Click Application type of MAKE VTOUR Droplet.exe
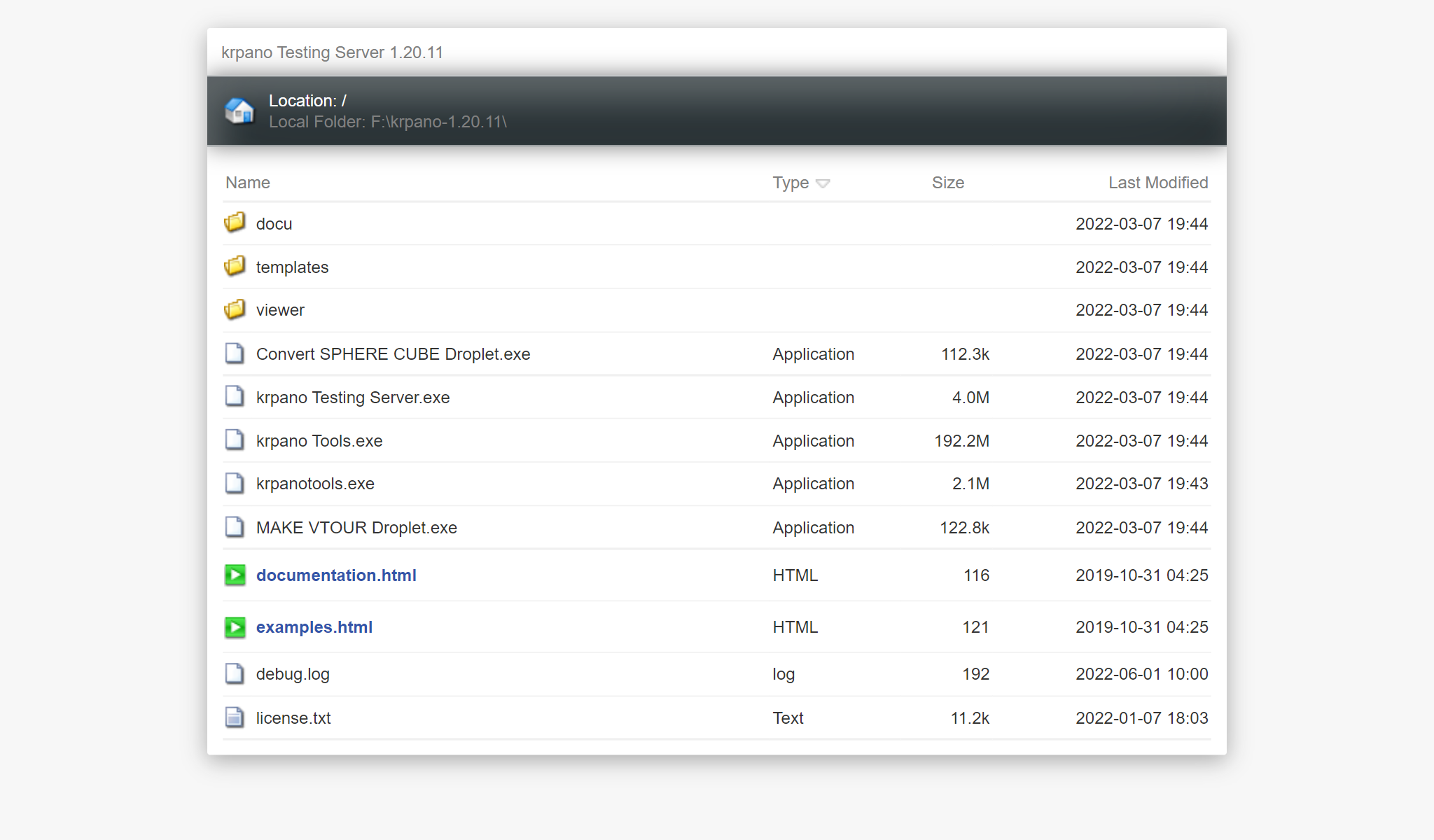1434x840 pixels. (813, 528)
